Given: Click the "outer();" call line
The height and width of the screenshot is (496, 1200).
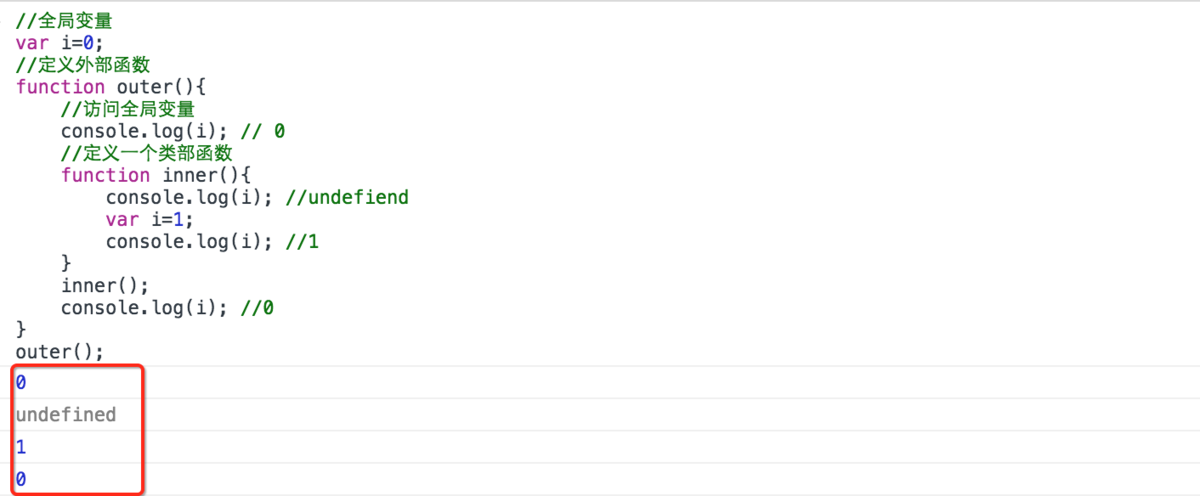Looking at the screenshot, I should click(x=59, y=352).
